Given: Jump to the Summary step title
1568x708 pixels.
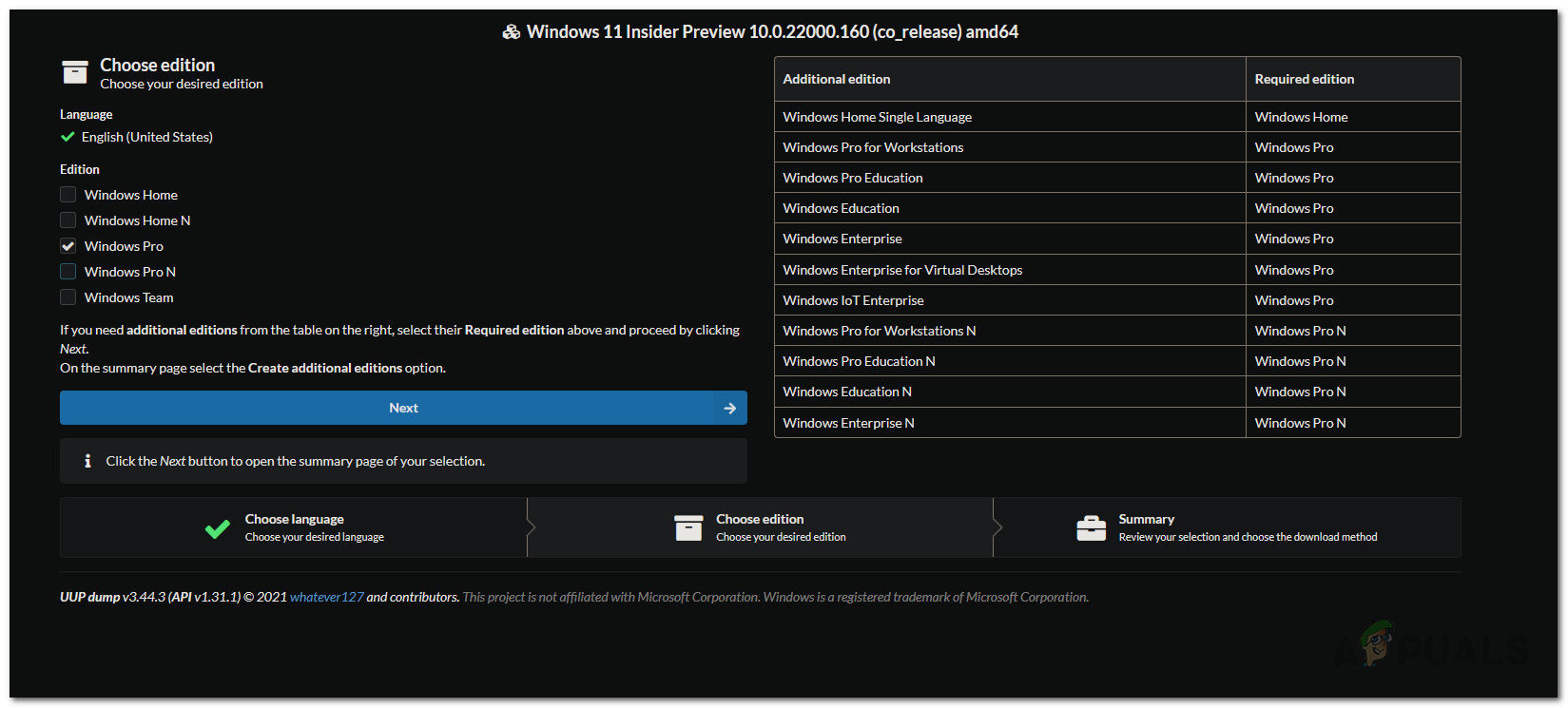Looking at the screenshot, I should click(x=1147, y=519).
